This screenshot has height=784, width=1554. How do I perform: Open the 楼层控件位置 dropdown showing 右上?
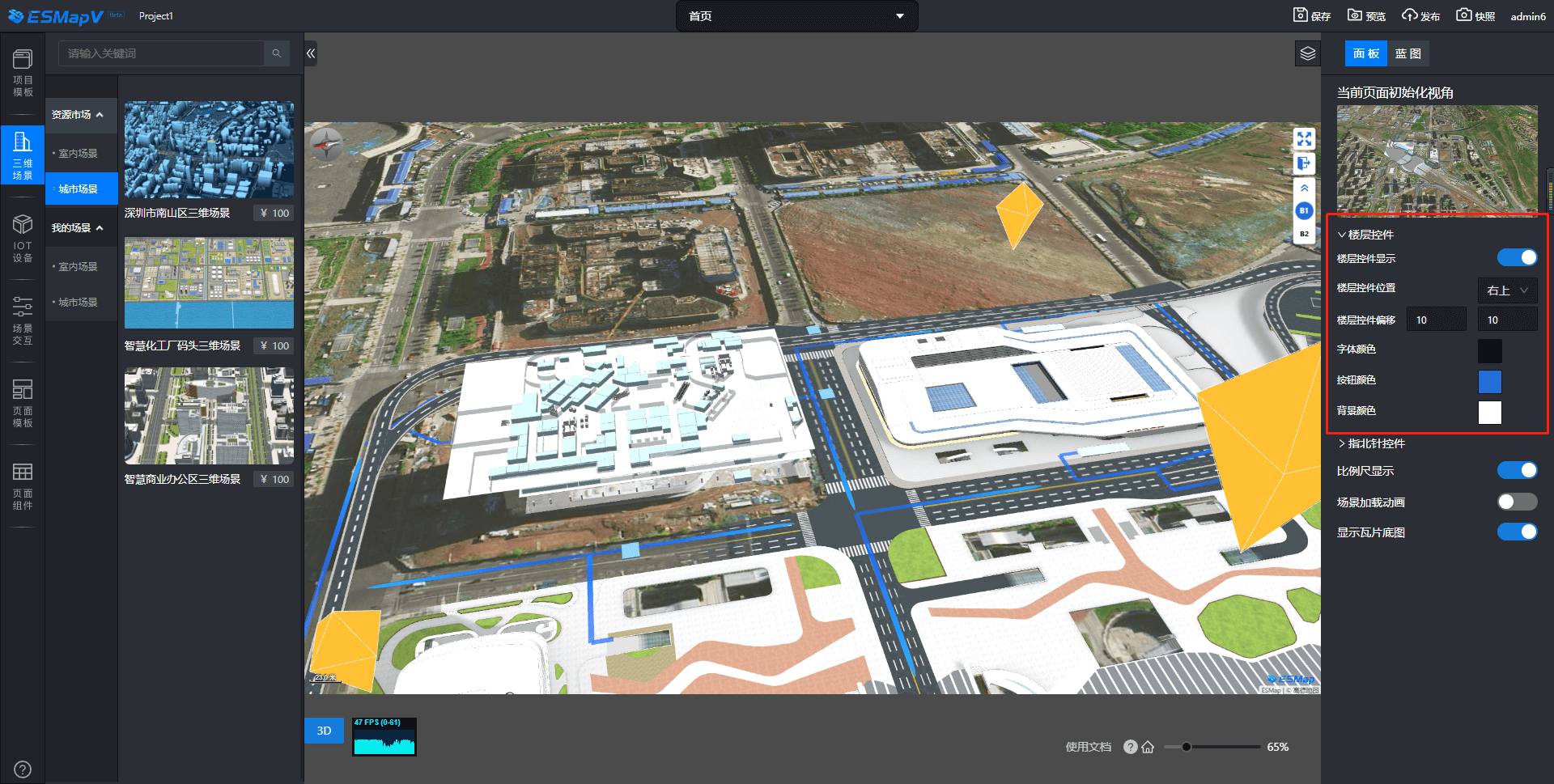click(1506, 290)
